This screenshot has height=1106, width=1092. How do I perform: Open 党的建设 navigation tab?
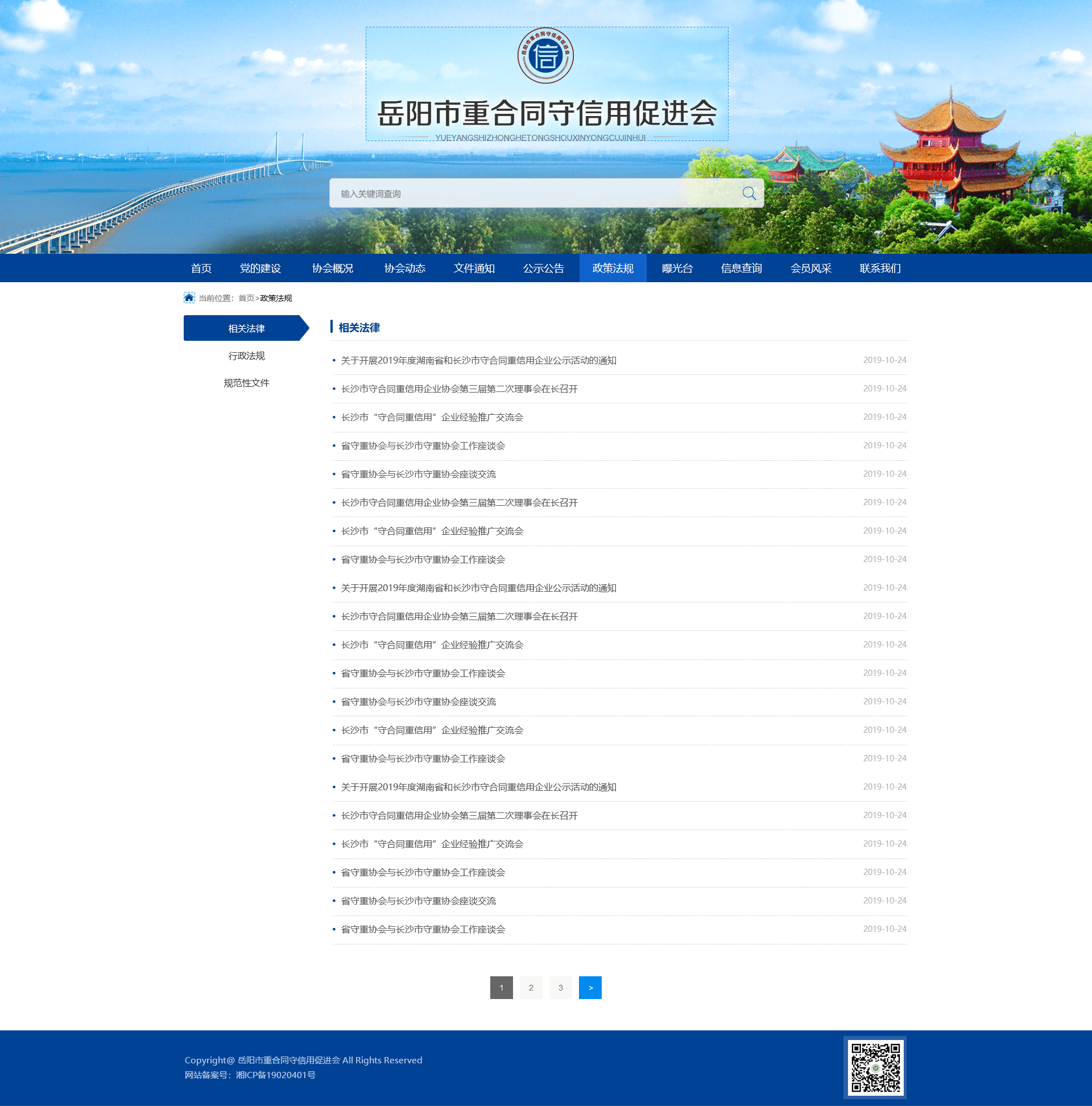click(x=260, y=269)
